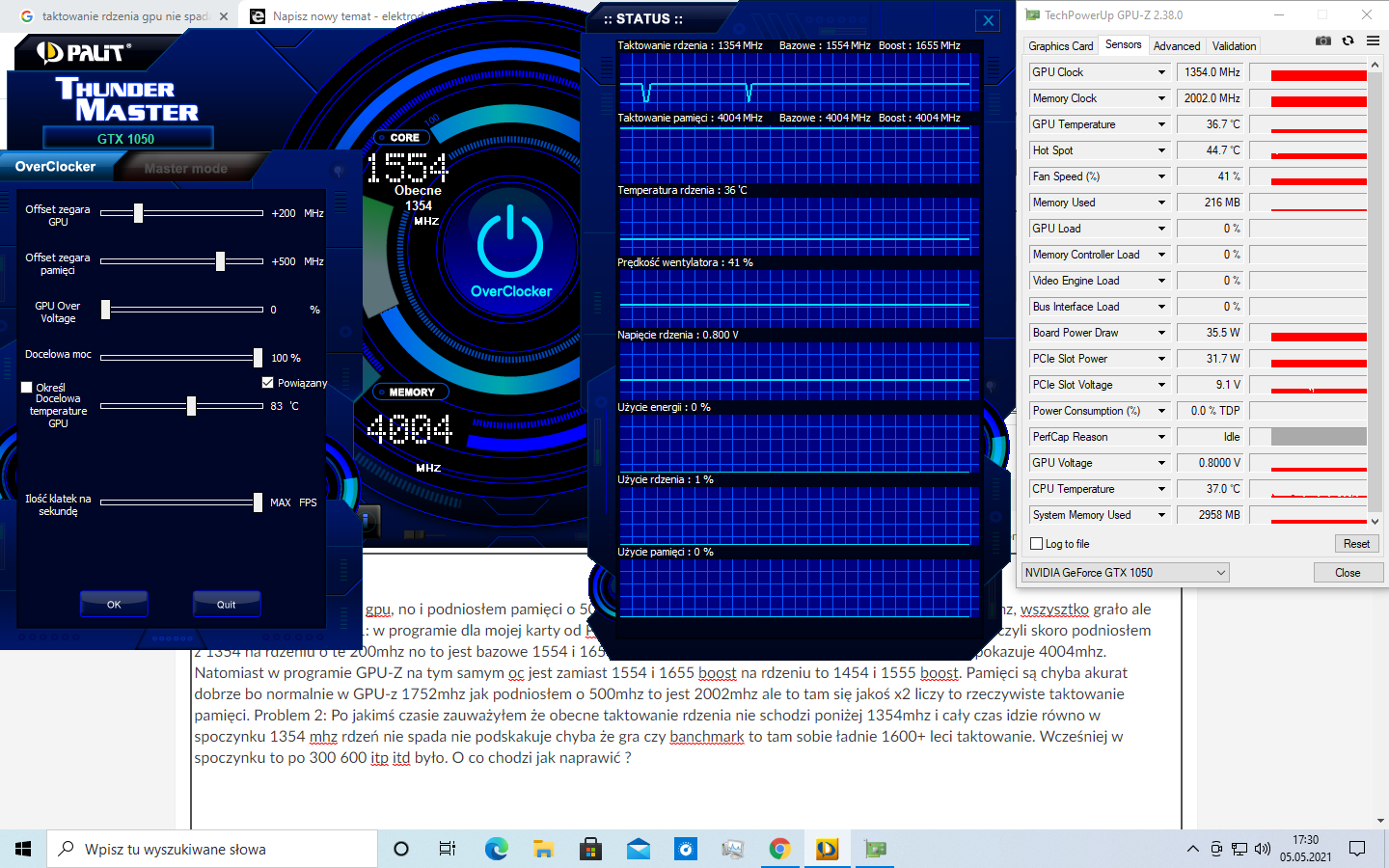
Task: Click the GPU-Z screenshot camera icon
Action: click(x=1323, y=41)
